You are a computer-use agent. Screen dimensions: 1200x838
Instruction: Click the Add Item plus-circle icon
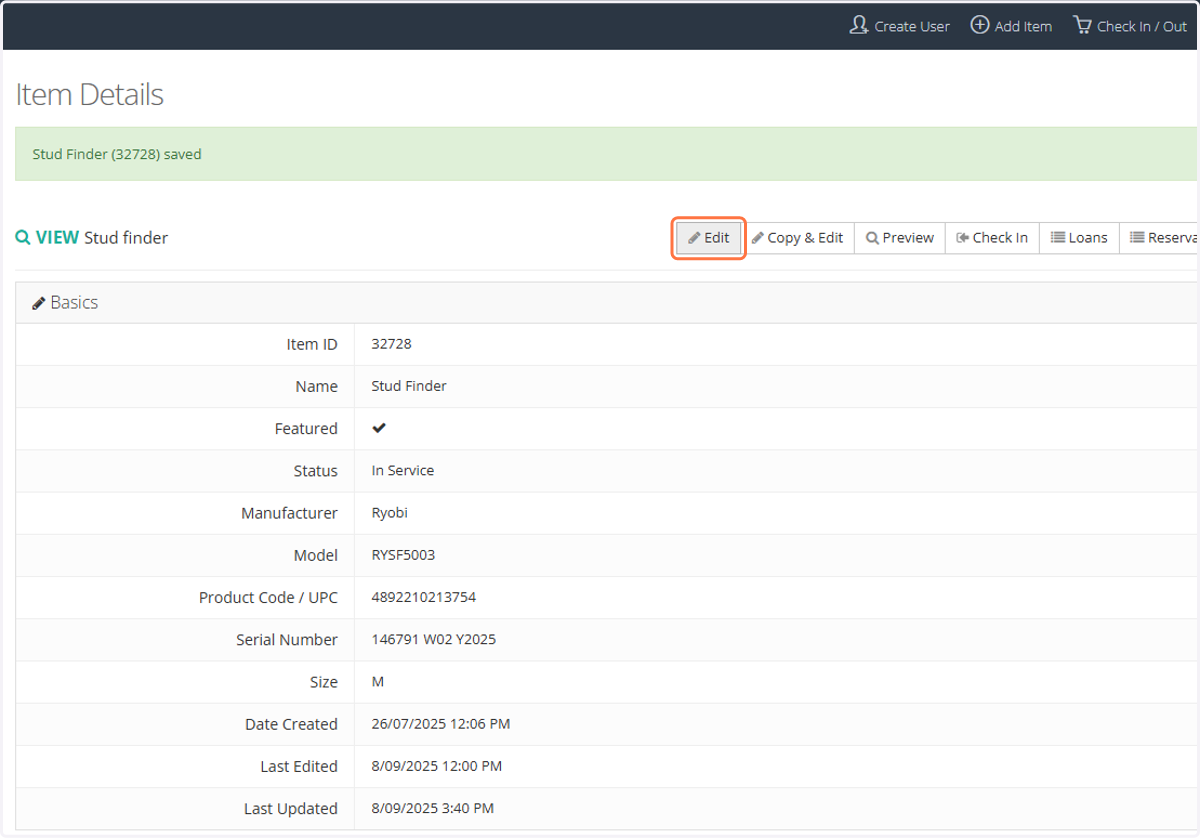click(980, 25)
